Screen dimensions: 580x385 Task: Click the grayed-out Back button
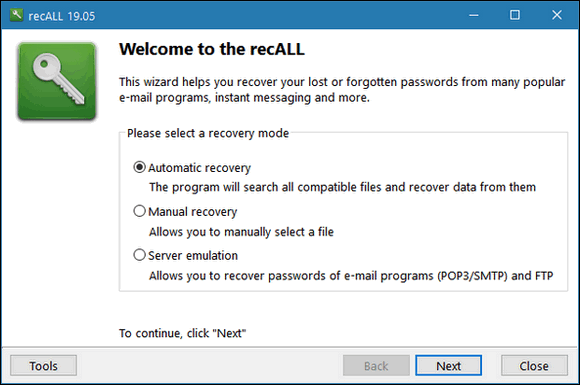[x=376, y=366]
